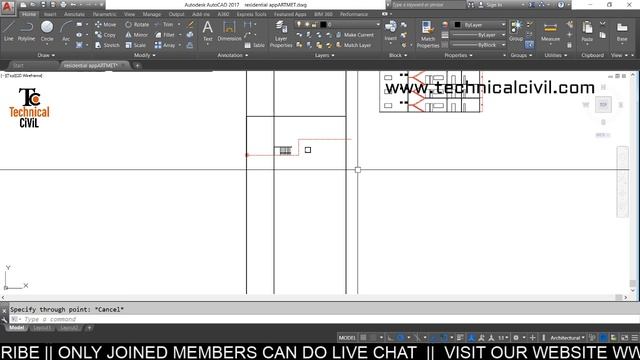
Task: Switch to the Layout1 tab
Action: [x=42, y=328]
